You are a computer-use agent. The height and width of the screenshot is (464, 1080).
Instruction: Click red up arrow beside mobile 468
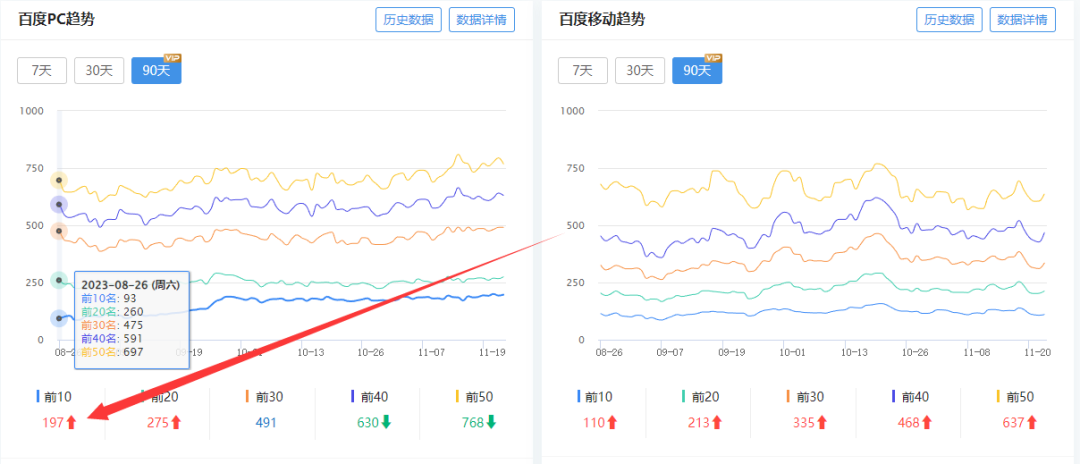pos(927,423)
